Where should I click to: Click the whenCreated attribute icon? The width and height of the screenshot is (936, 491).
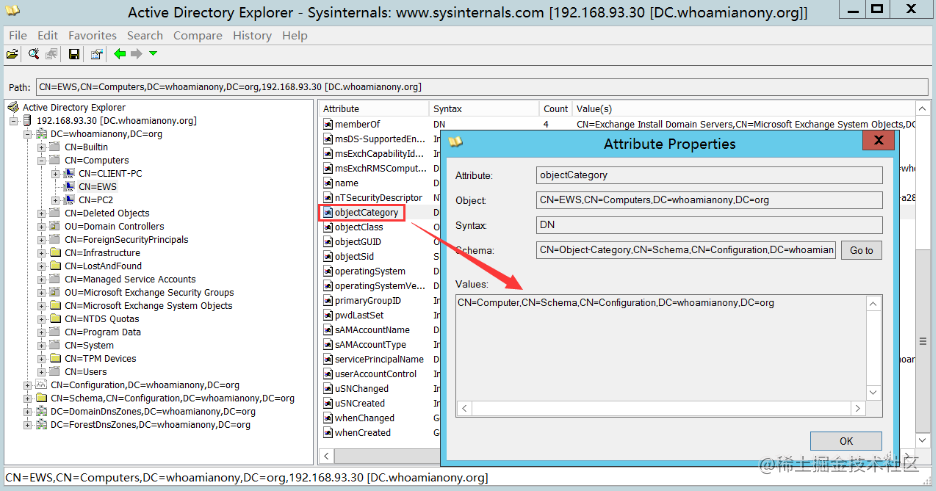(x=328, y=433)
